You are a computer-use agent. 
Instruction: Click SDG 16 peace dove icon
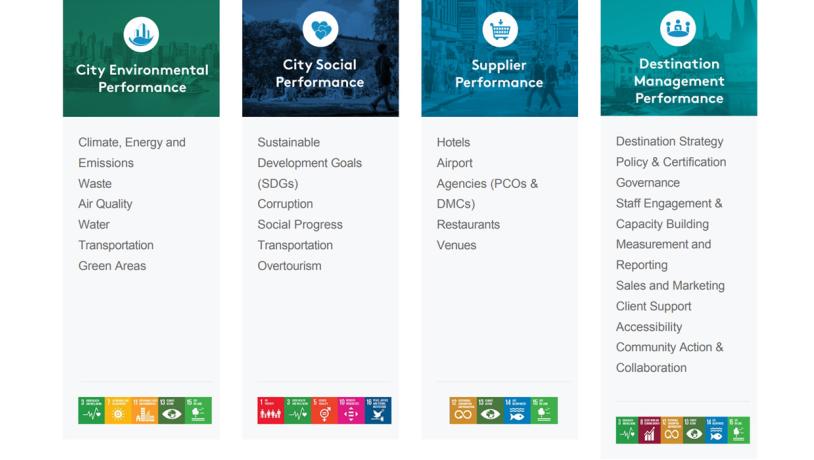pos(378,411)
